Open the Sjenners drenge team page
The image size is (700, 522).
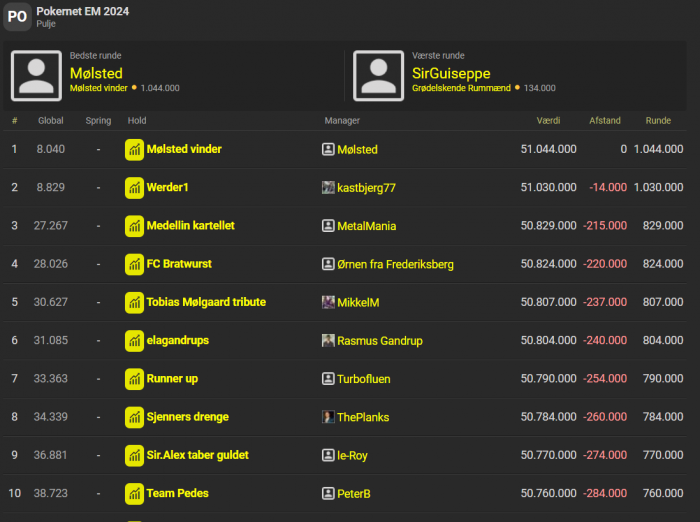coord(188,417)
